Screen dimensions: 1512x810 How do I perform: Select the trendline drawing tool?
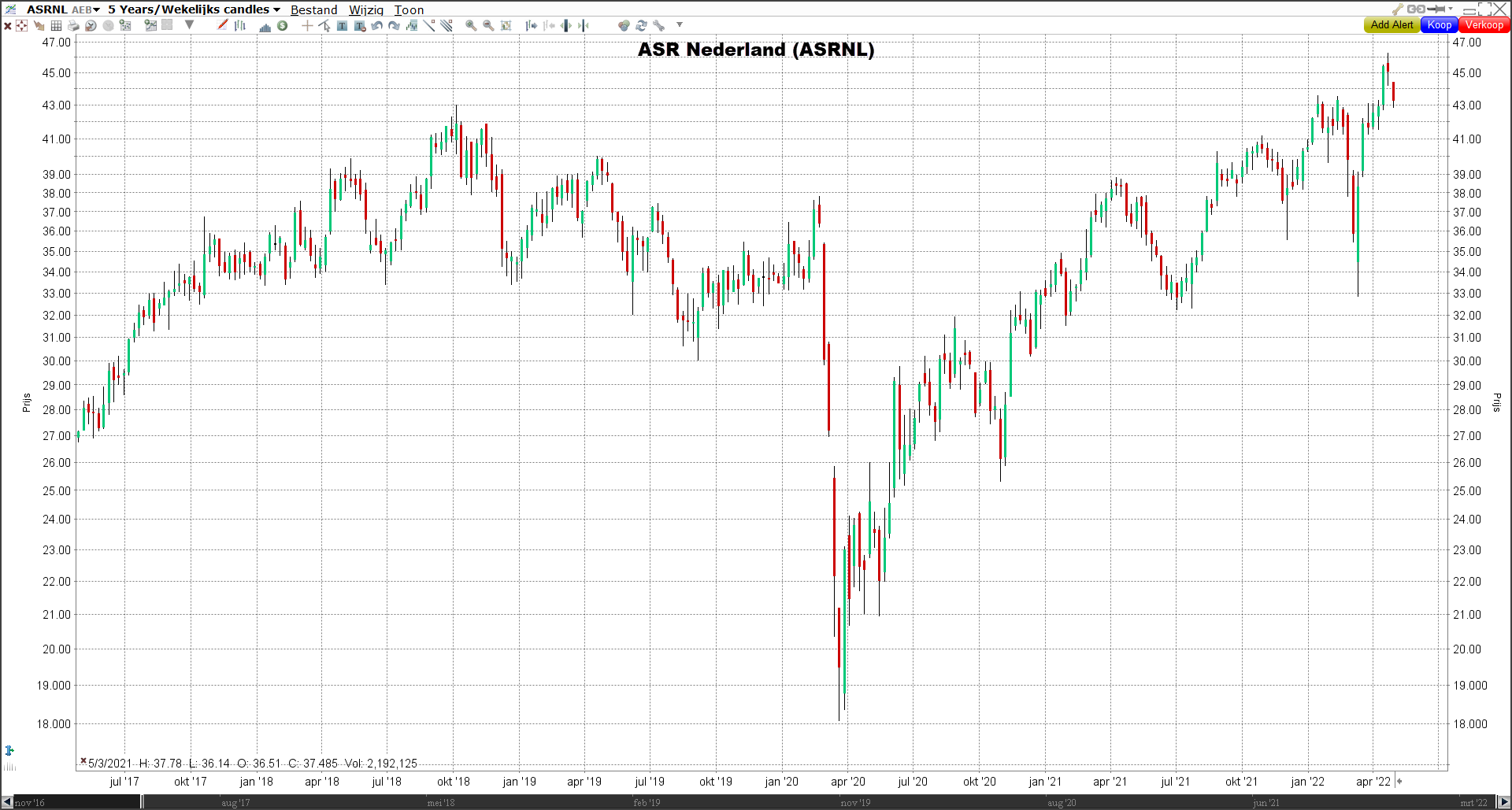(429, 25)
